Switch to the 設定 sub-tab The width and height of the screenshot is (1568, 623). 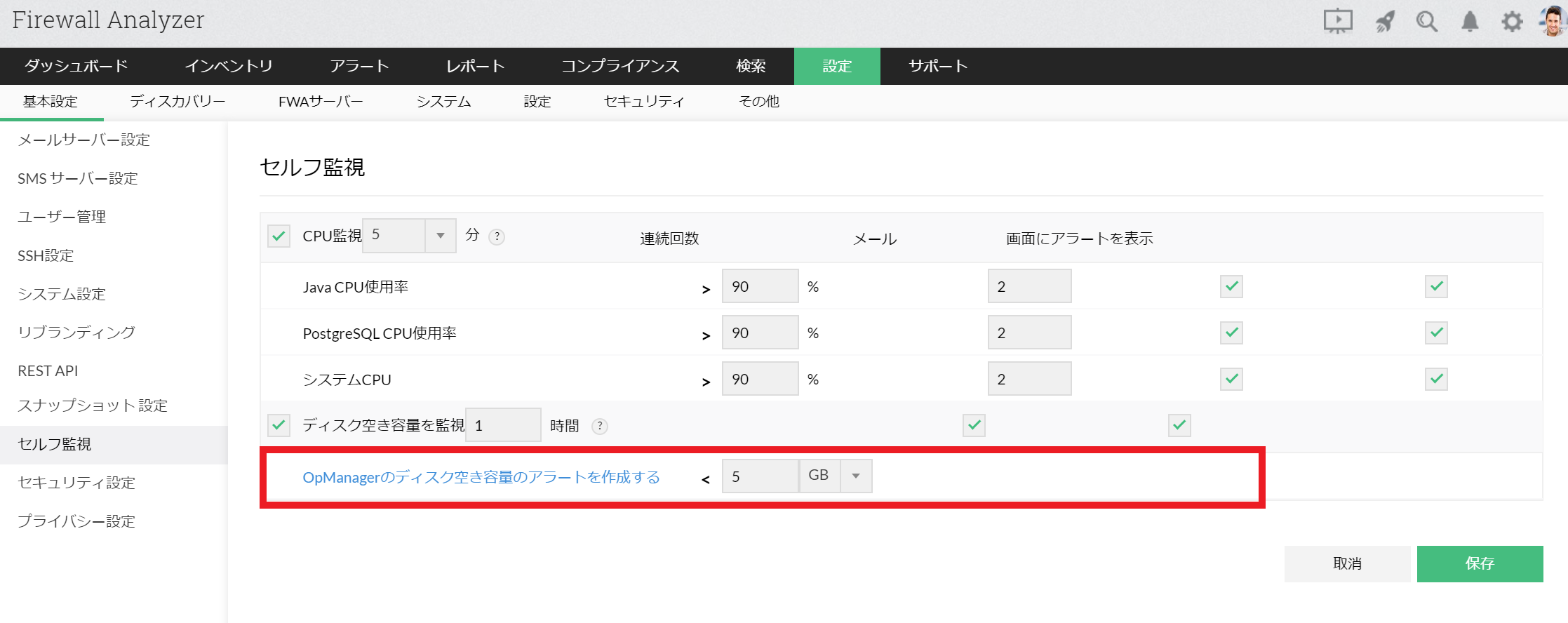click(537, 102)
